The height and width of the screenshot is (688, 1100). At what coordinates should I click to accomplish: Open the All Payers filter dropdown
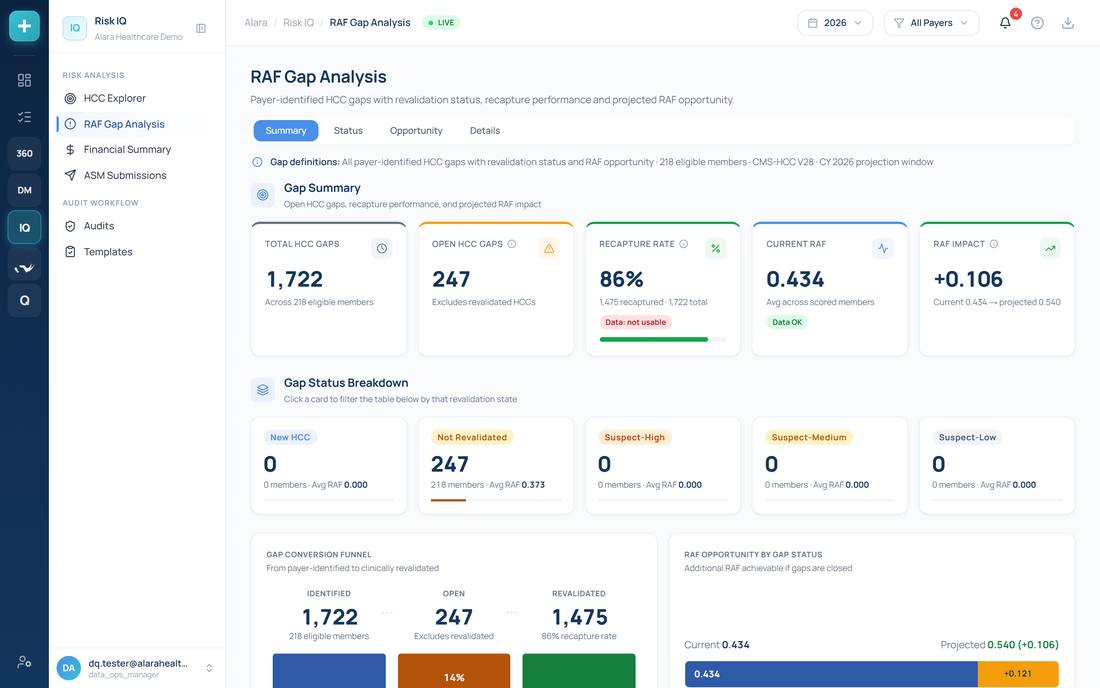coord(931,23)
